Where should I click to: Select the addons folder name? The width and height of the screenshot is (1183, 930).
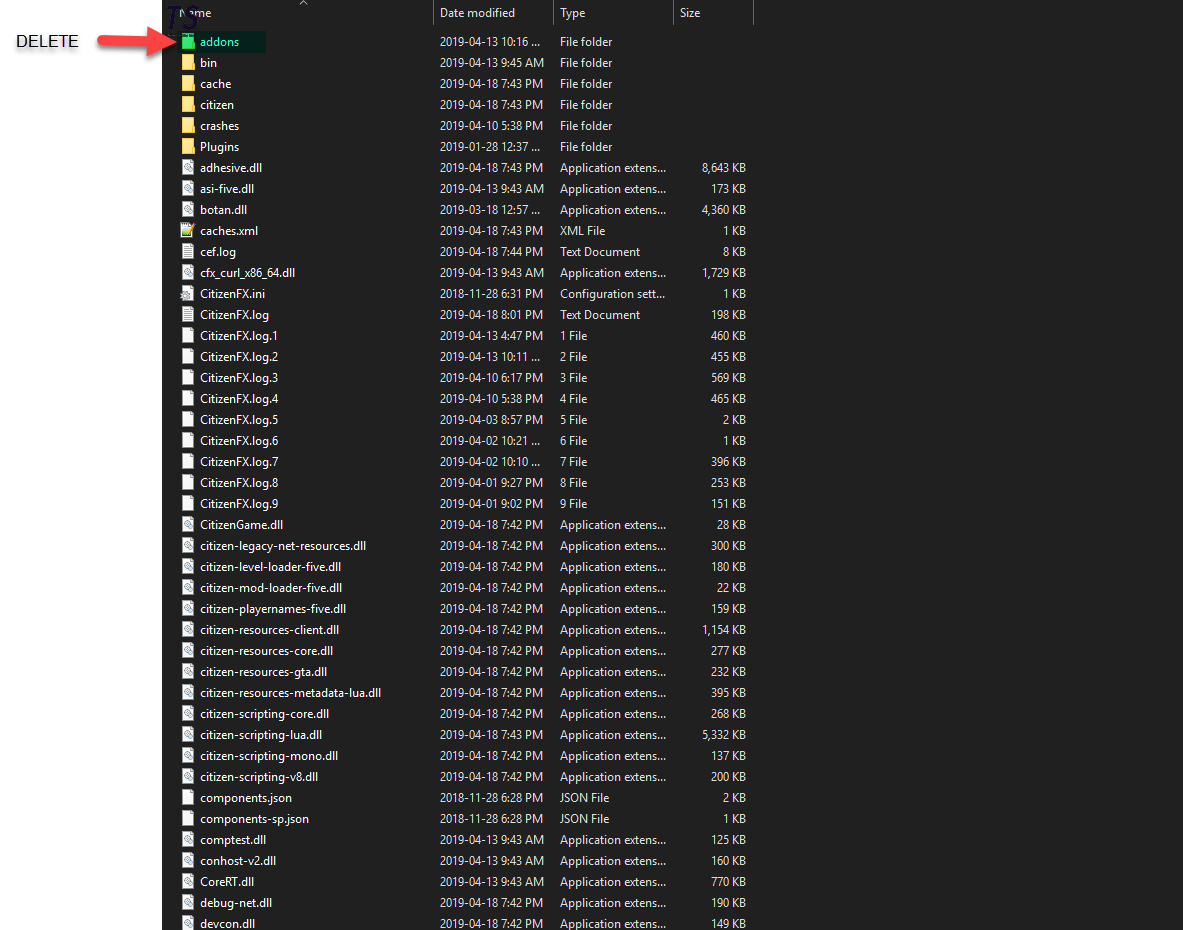coord(220,41)
